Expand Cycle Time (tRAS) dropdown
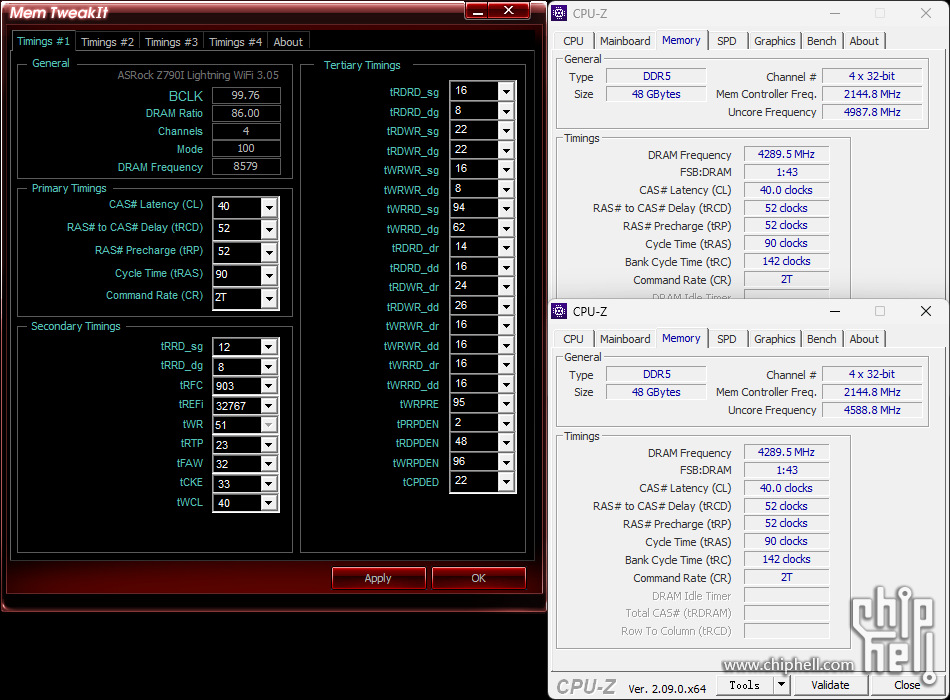 [269, 275]
